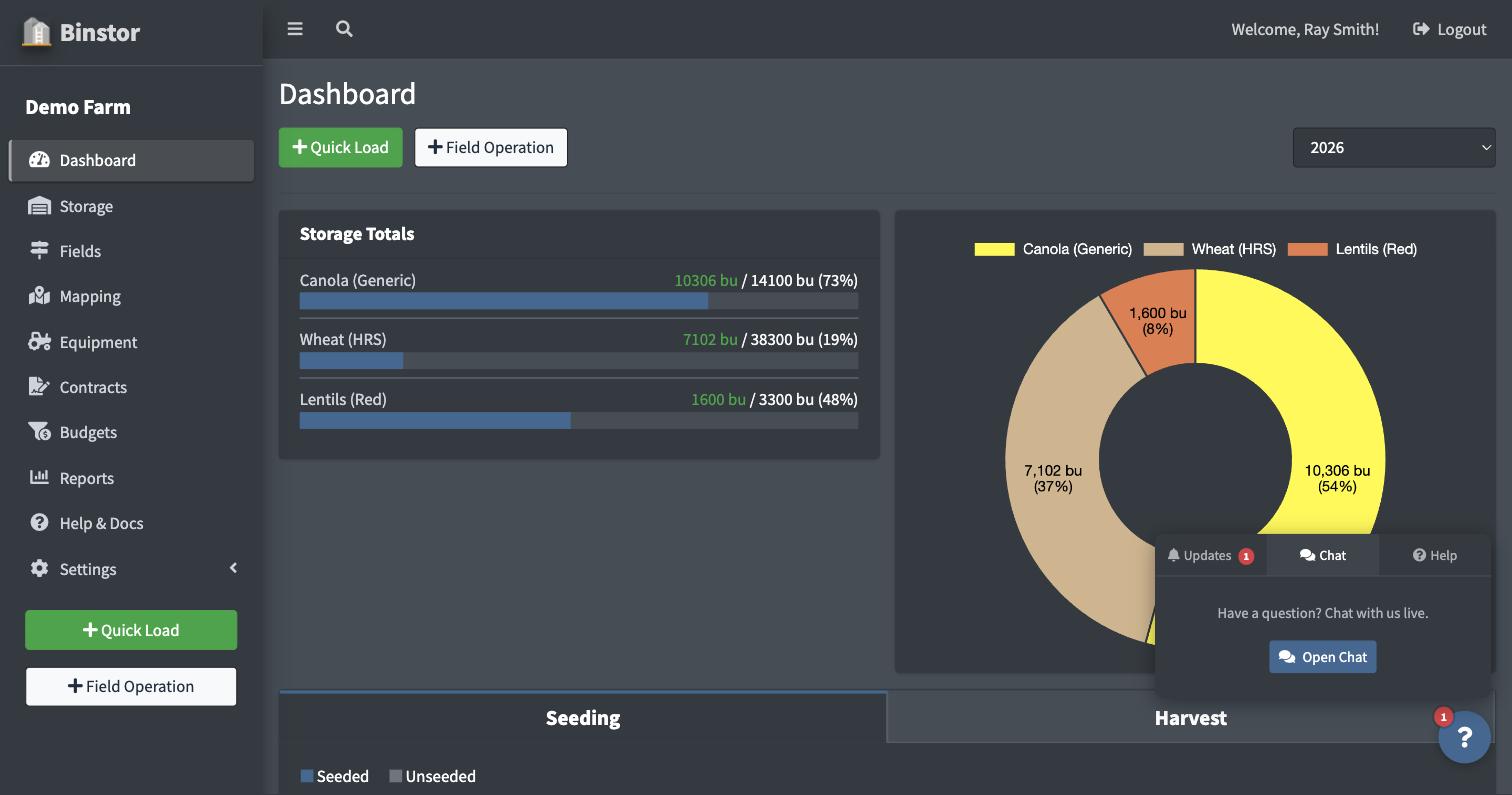1512x795 pixels.
Task: Click the Canola (Generic) storage progress bar
Action: pyautogui.click(x=579, y=301)
